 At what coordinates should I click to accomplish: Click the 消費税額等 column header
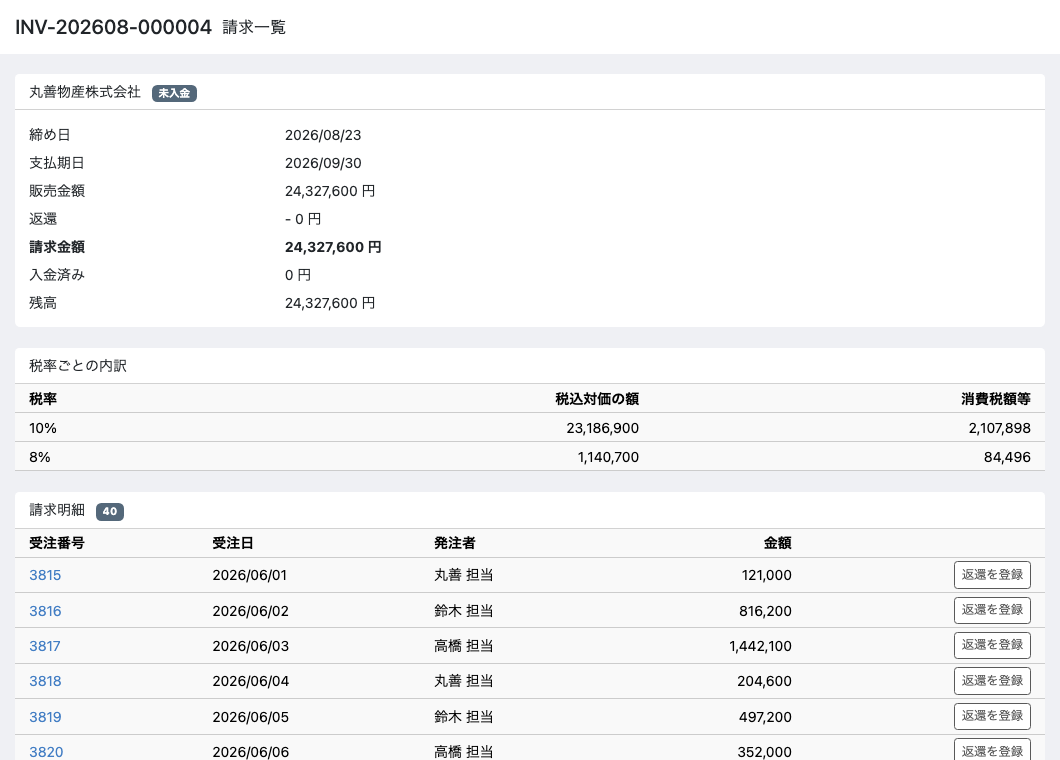click(x=996, y=399)
